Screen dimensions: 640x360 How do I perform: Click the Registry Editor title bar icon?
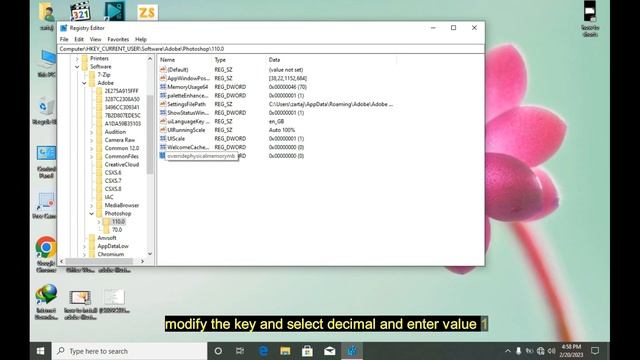coord(64,28)
